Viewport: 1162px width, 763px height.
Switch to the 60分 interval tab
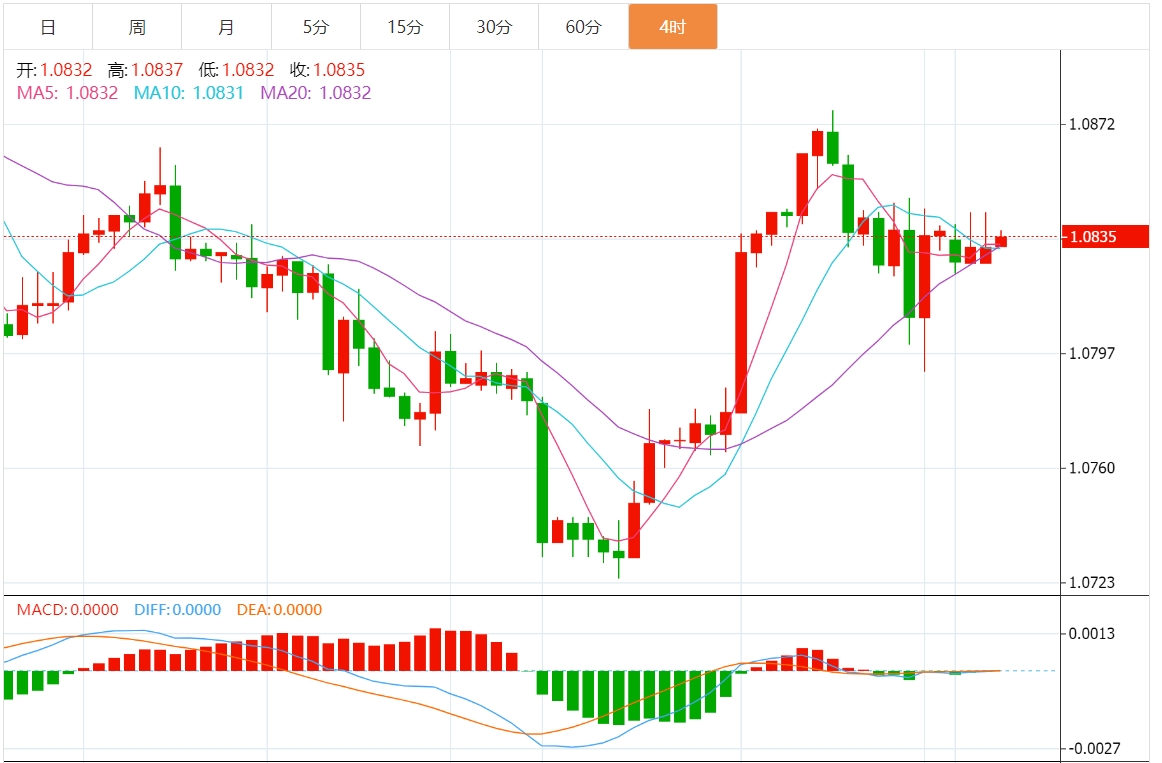click(583, 27)
